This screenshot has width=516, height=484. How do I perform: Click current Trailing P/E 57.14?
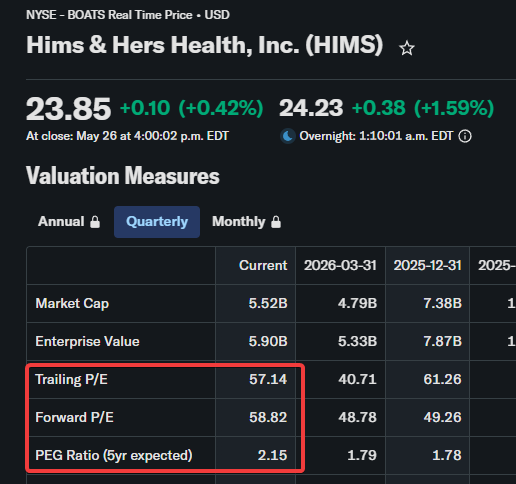point(268,380)
